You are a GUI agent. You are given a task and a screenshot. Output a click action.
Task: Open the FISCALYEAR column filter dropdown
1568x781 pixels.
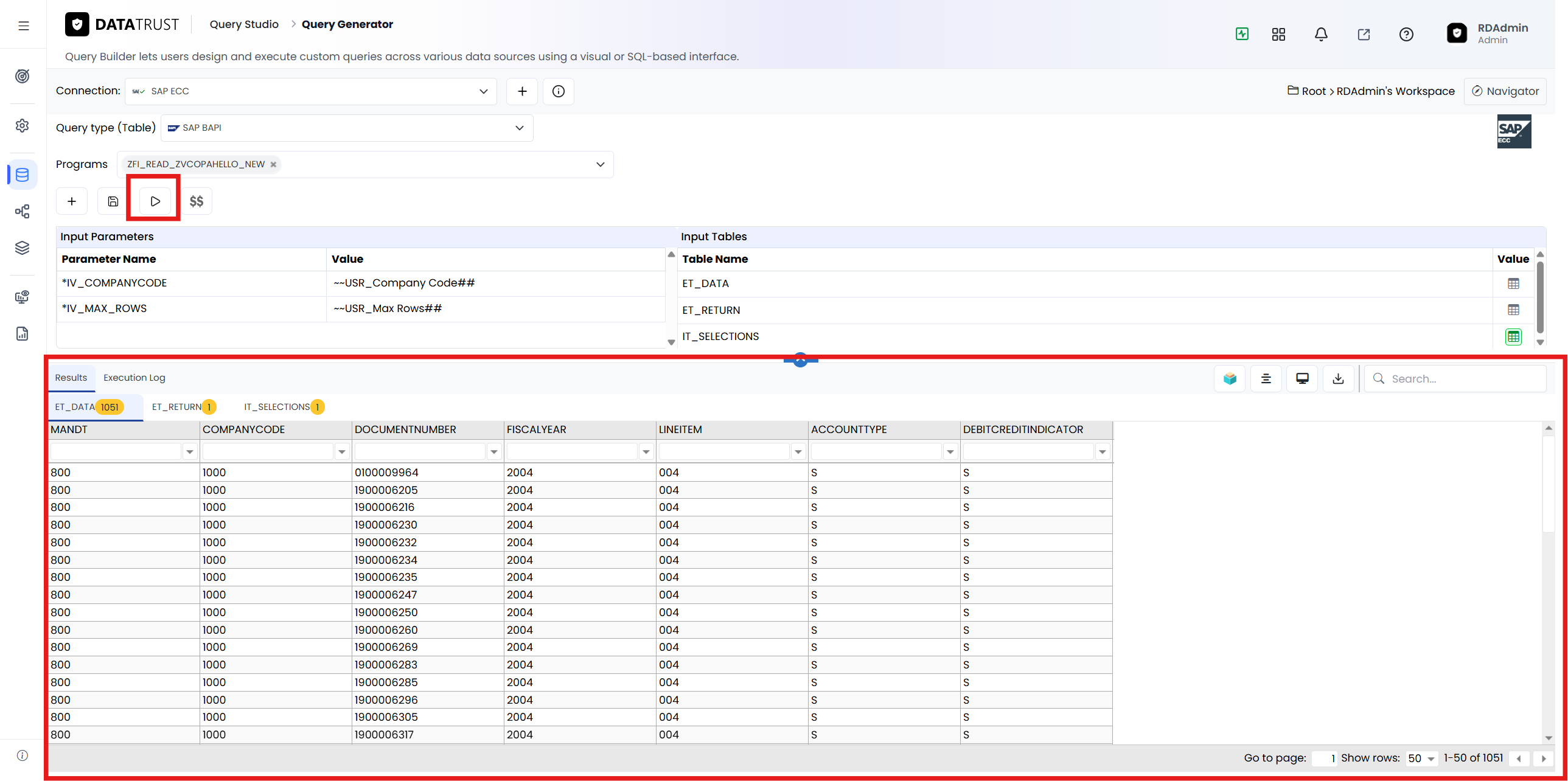pyautogui.click(x=646, y=451)
